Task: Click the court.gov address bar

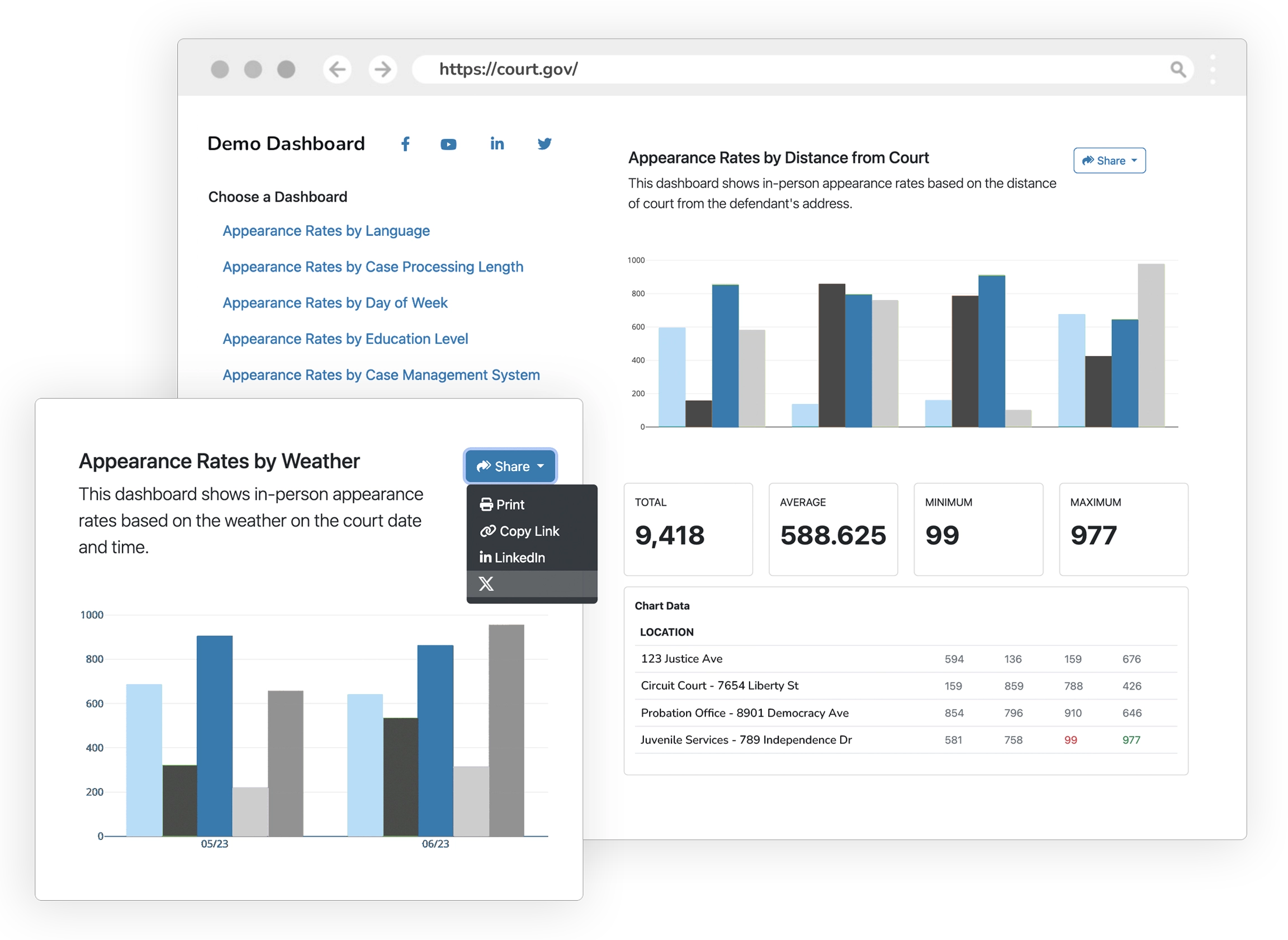Action: [508, 69]
